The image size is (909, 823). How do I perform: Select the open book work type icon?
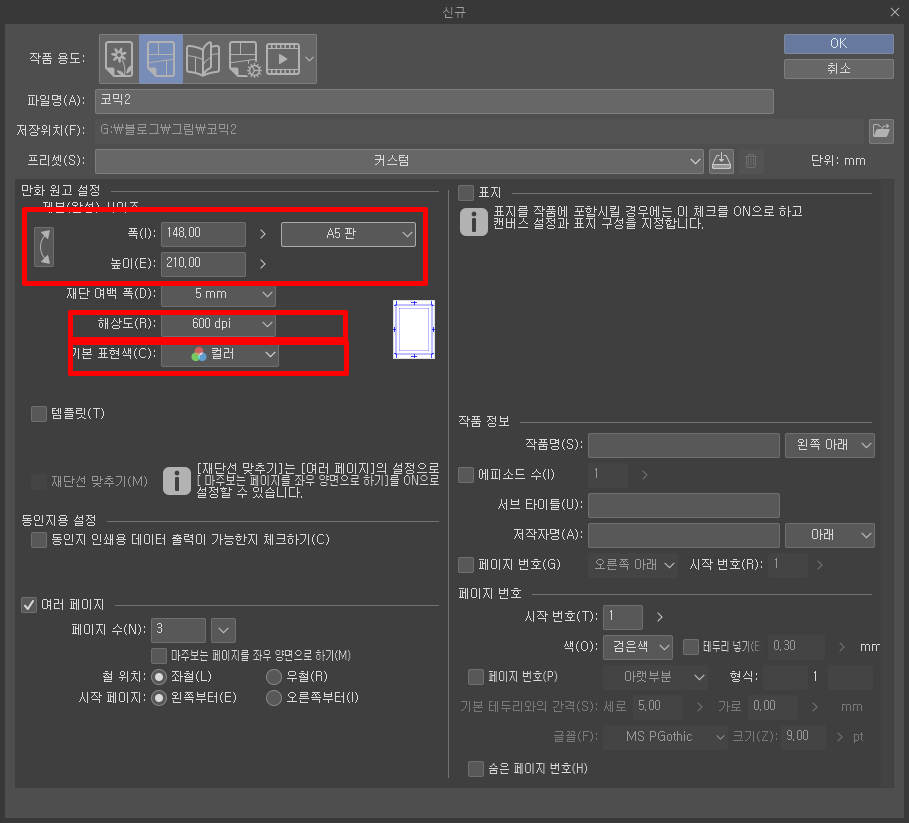pyautogui.click(x=203, y=59)
